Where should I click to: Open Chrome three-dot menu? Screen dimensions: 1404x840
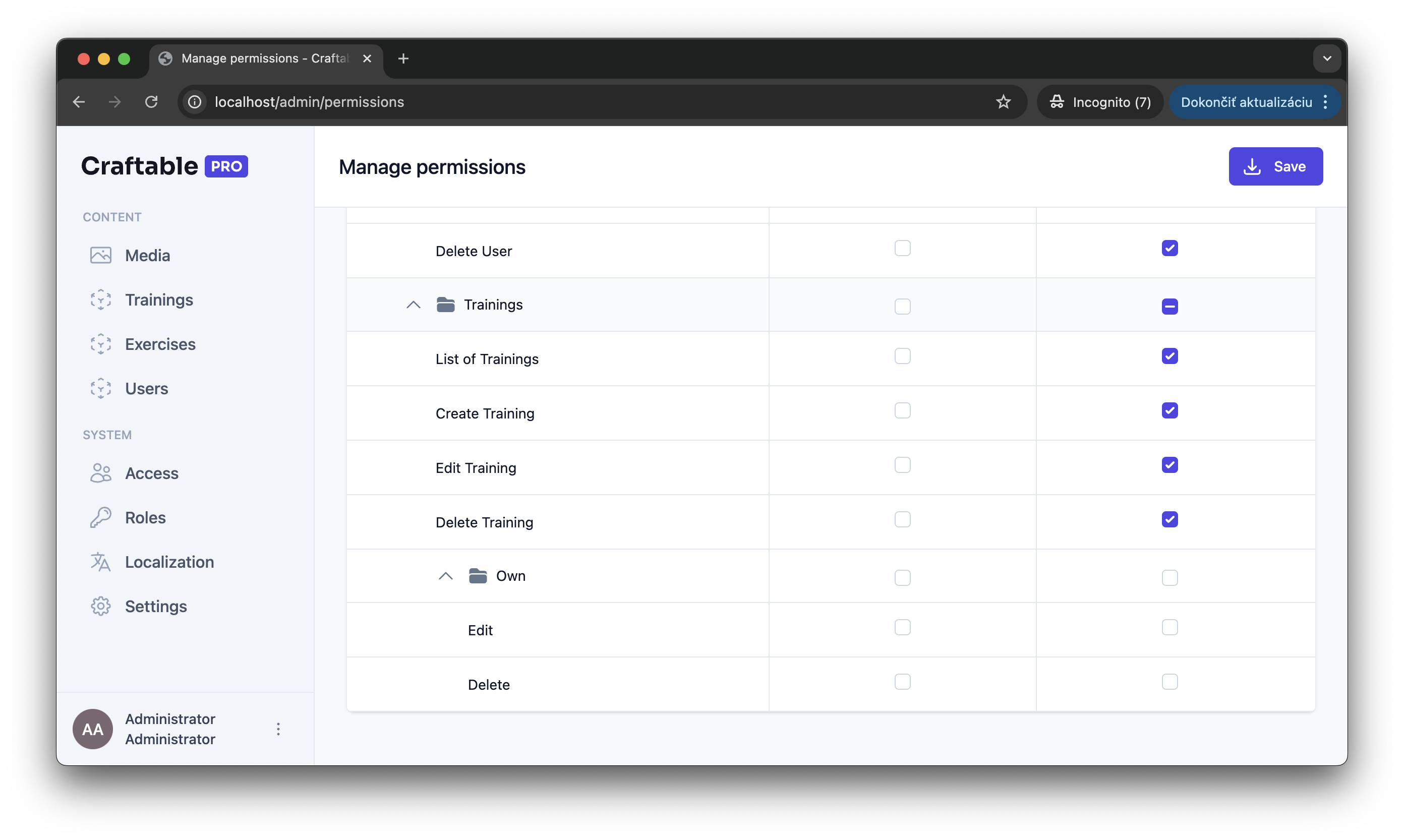click(1325, 102)
